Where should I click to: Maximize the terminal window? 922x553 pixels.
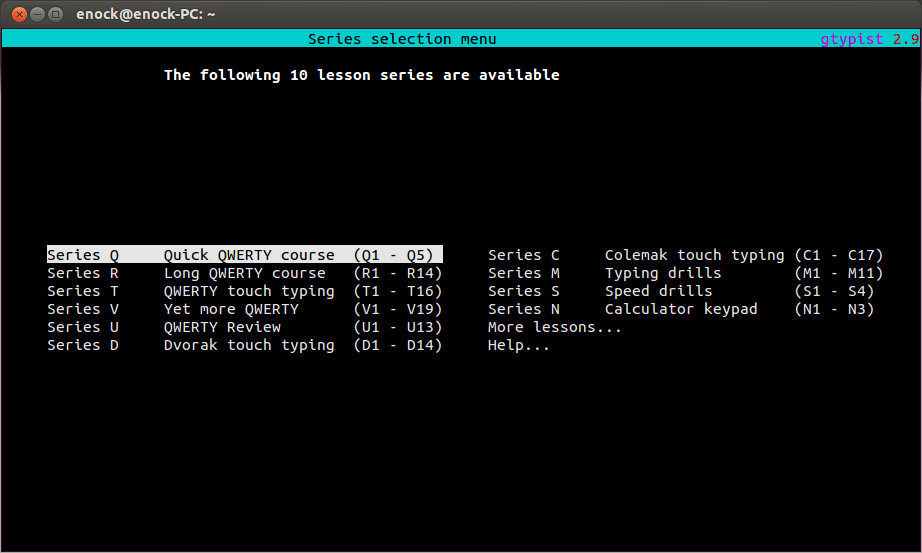55,14
